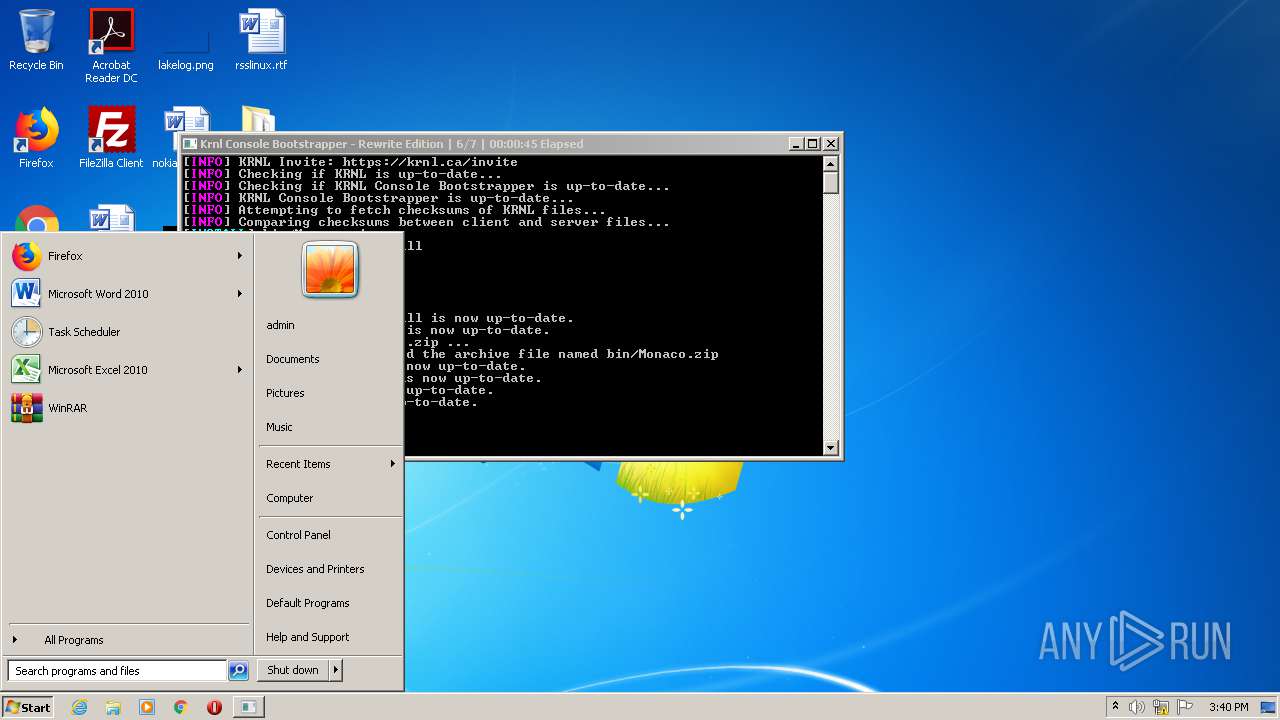Minimize the Krnl Console Bootstrapper window
The width and height of the screenshot is (1280, 720).
pos(796,144)
